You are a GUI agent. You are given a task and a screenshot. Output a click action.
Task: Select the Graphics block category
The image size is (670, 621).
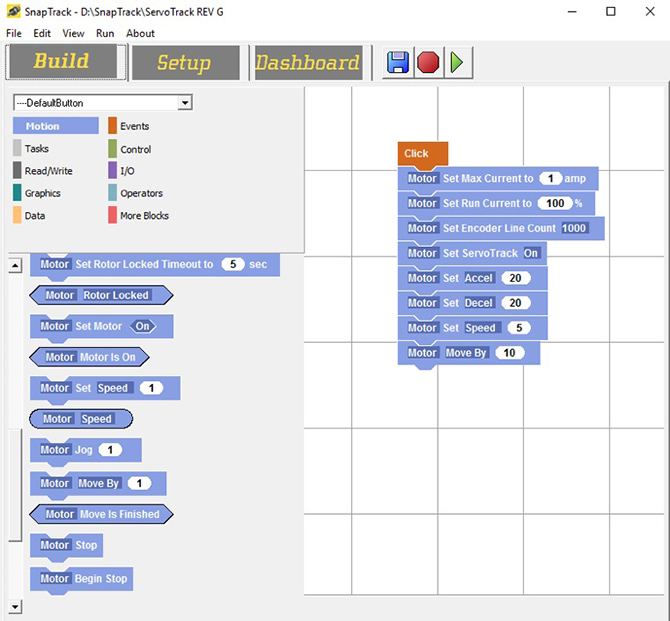[37, 193]
